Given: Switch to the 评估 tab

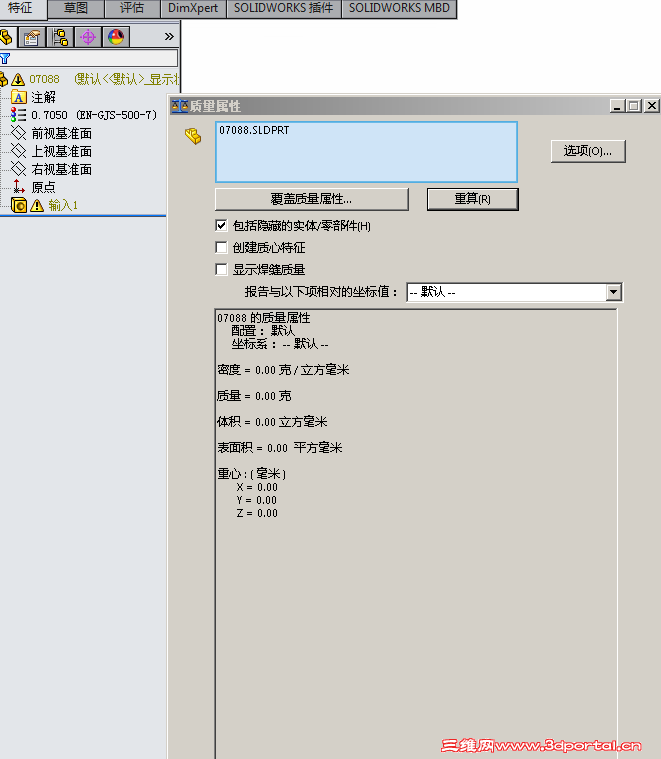Looking at the screenshot, I should point(132,8).
